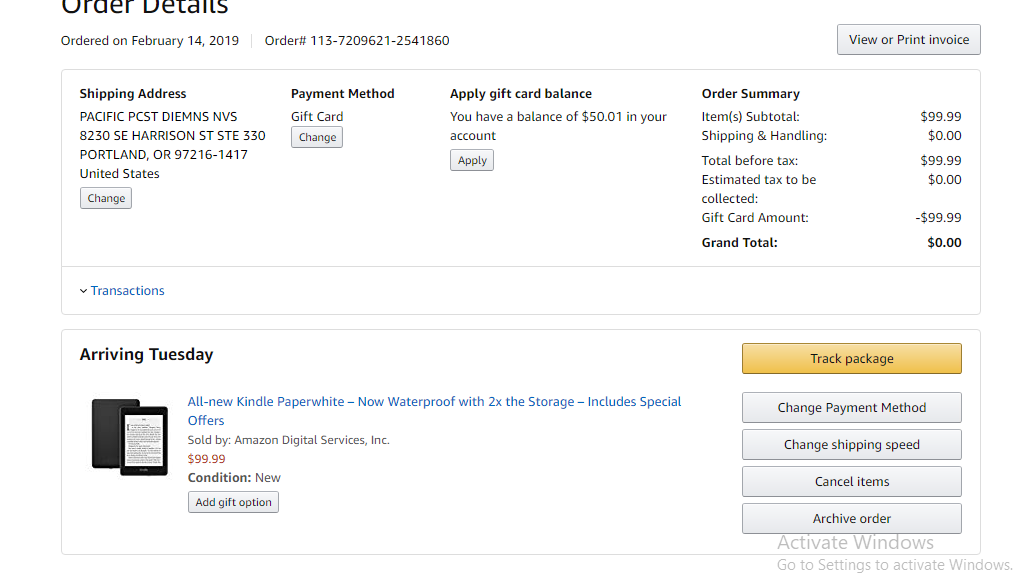Click the Arriving Tuesday heading
This screenshot has width=1020, height=577.
tap(146, 355)
